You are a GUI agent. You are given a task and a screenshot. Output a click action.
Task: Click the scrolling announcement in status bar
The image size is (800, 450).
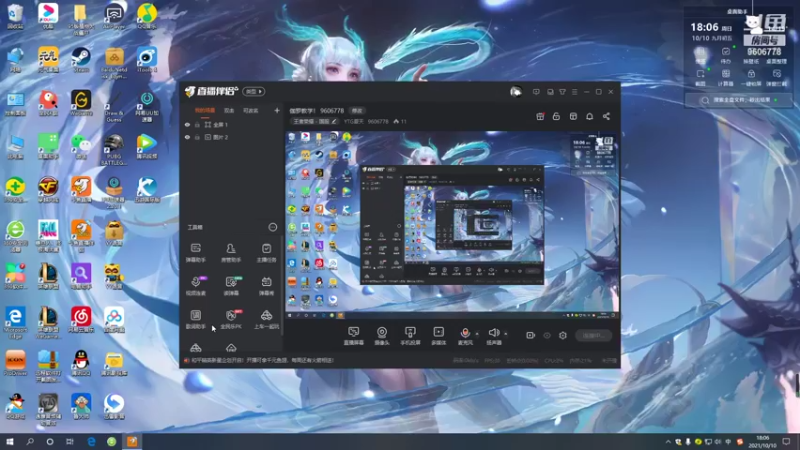[x=263, y=360]
